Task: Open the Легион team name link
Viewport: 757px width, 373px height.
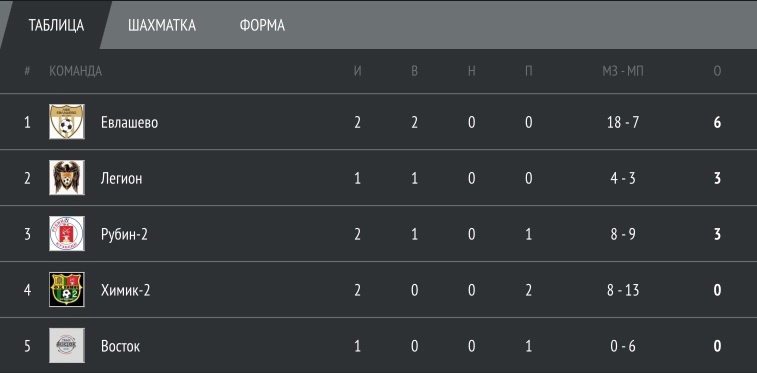Action: [122, 179]
